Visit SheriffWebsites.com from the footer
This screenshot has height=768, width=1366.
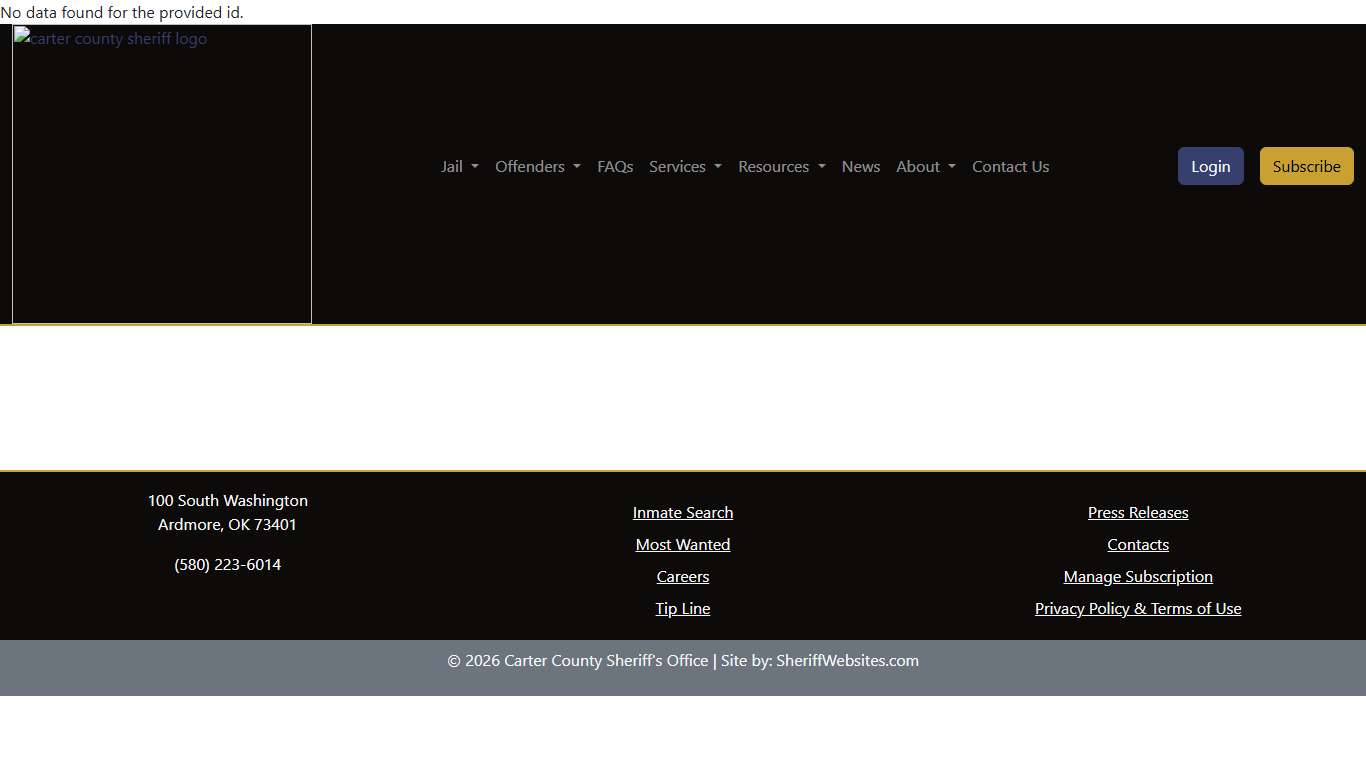coord(847,660)
